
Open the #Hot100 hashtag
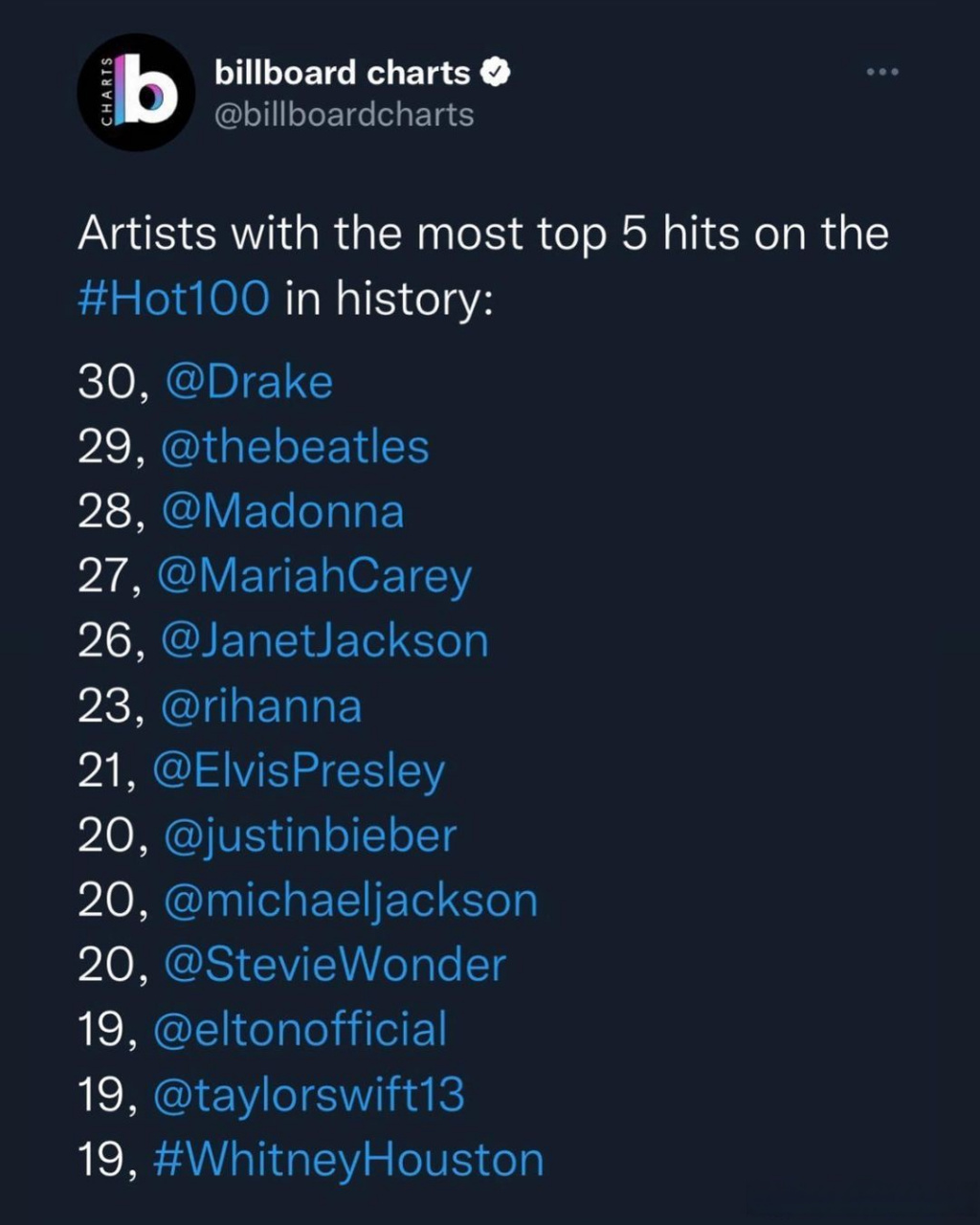tap(173, 298)
